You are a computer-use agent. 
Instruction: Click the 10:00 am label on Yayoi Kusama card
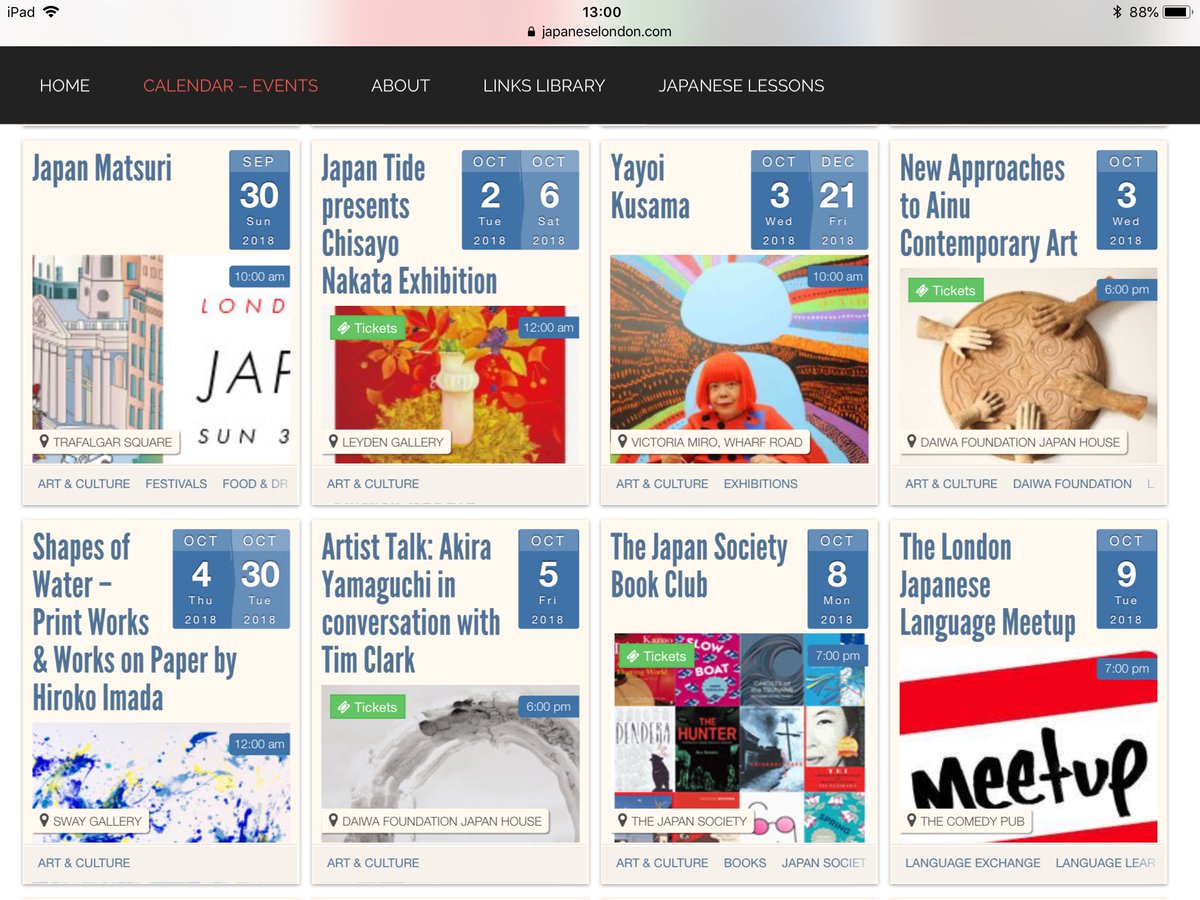[838, 277]
